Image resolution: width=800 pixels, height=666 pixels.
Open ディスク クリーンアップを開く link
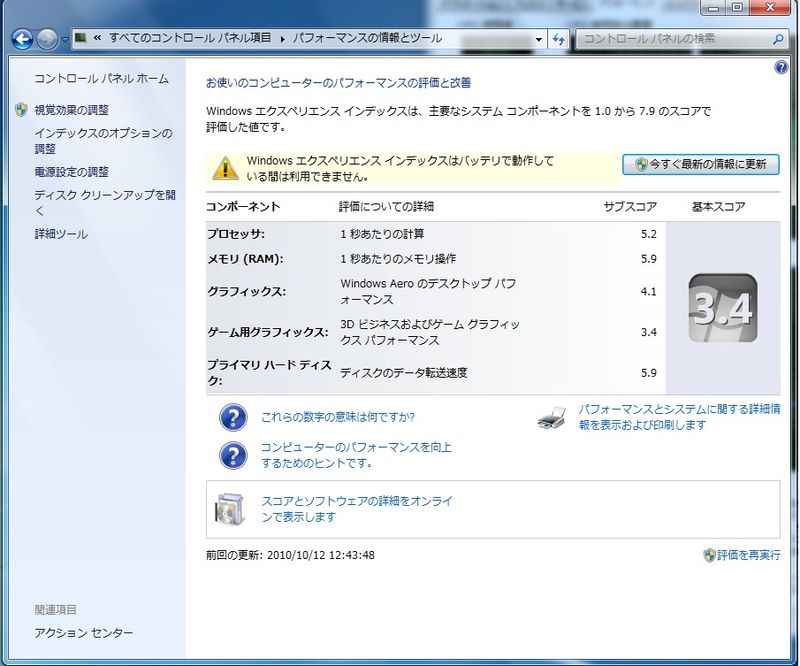click(x=105, y=203)
